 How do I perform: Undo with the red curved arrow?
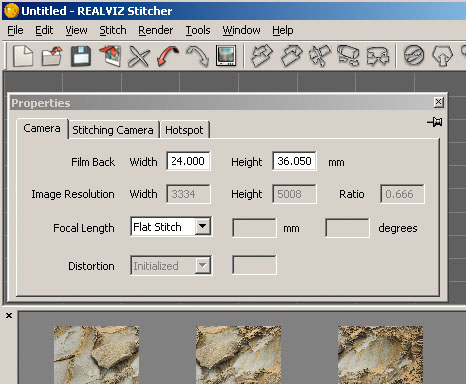pos(168,56)
